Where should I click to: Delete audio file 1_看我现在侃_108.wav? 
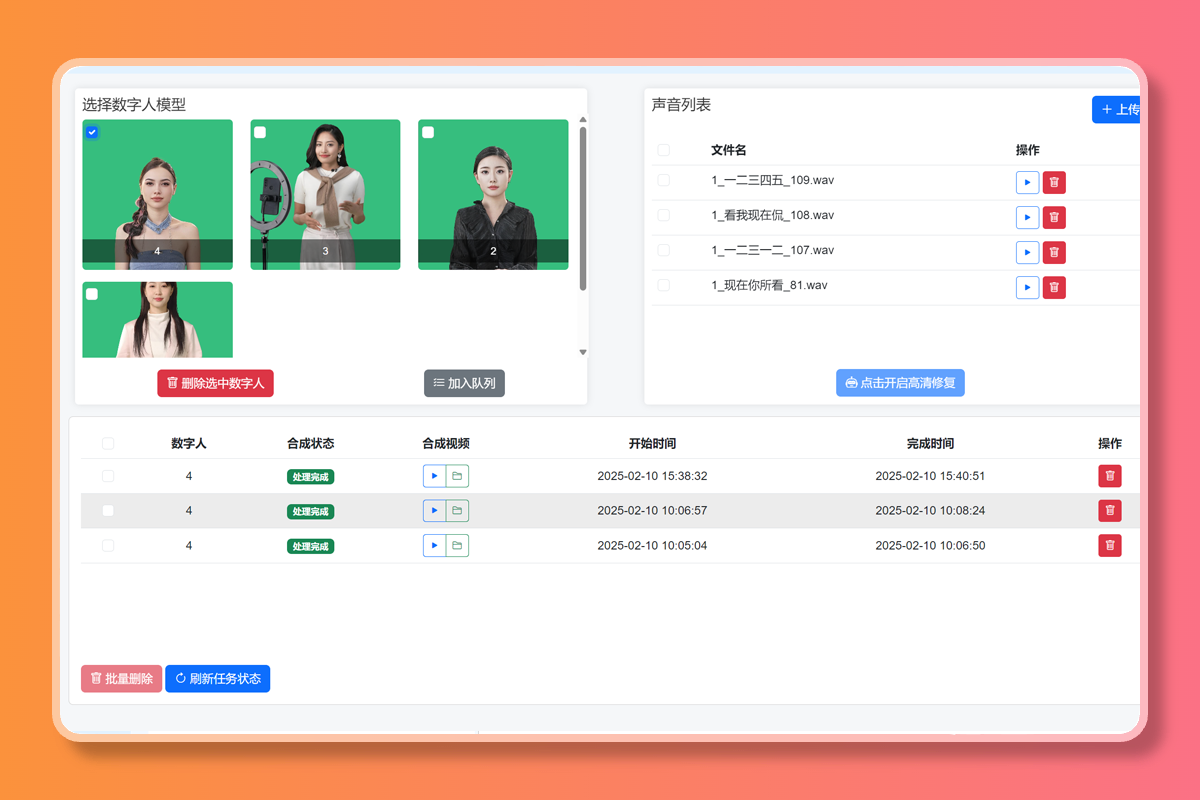point(1054,217)
